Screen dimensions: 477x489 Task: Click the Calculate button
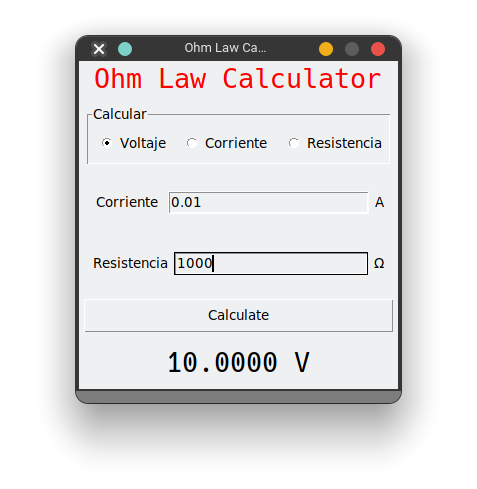pos(239,315)
